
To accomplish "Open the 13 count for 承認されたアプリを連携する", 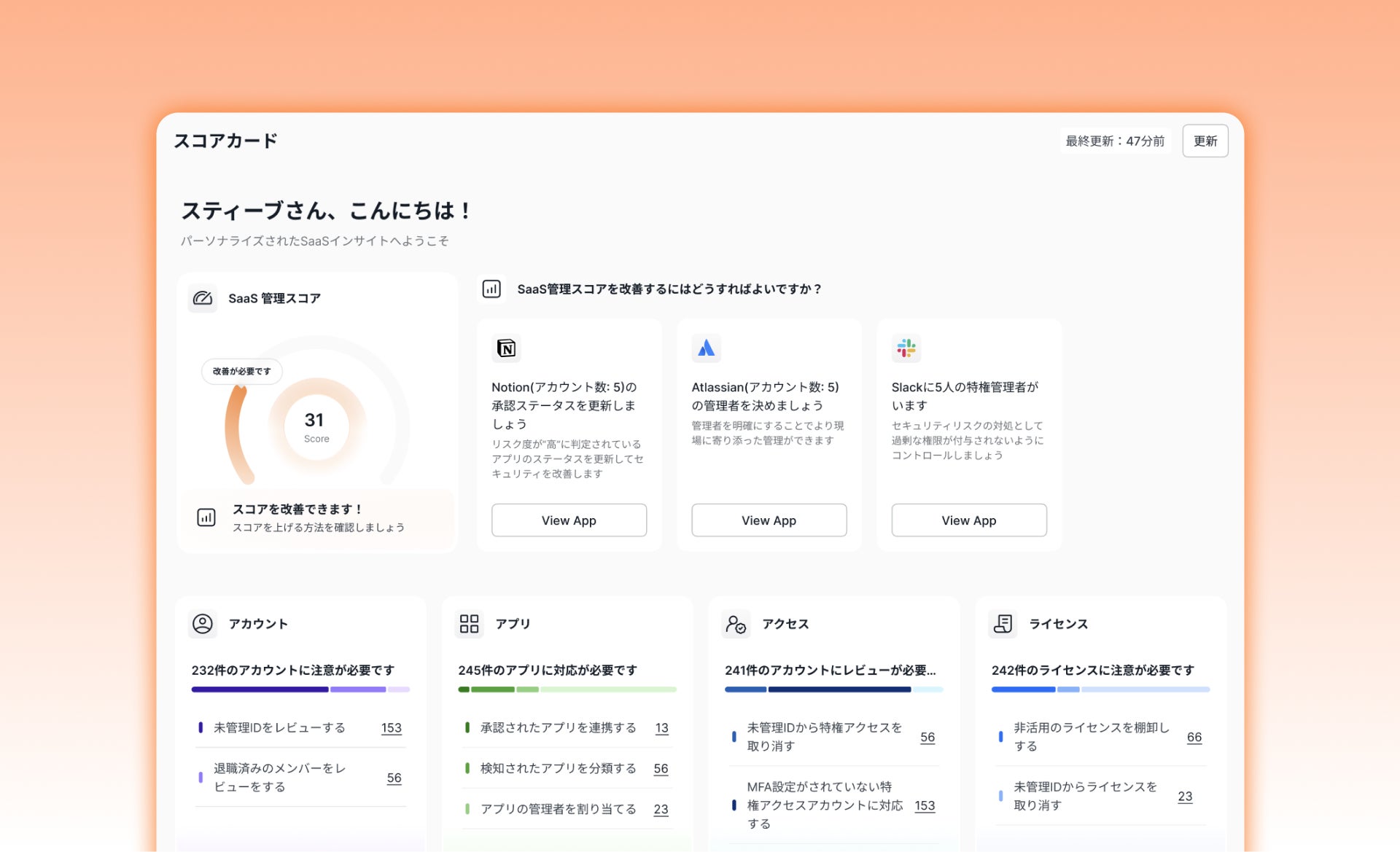I will click(x=661, y=728).
